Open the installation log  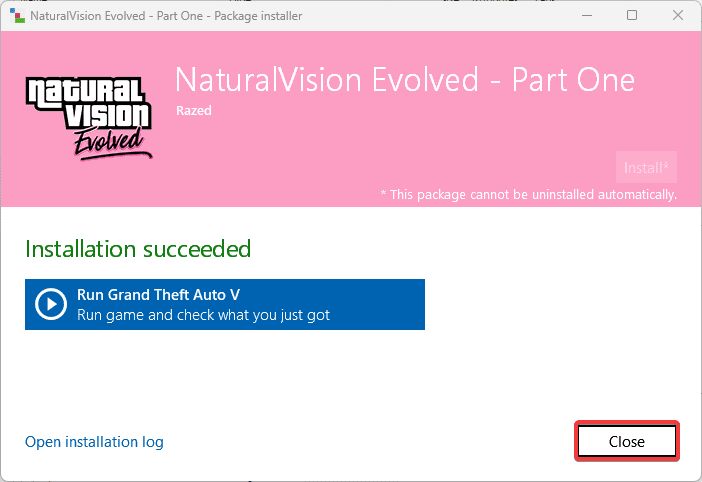click(94, 442)
